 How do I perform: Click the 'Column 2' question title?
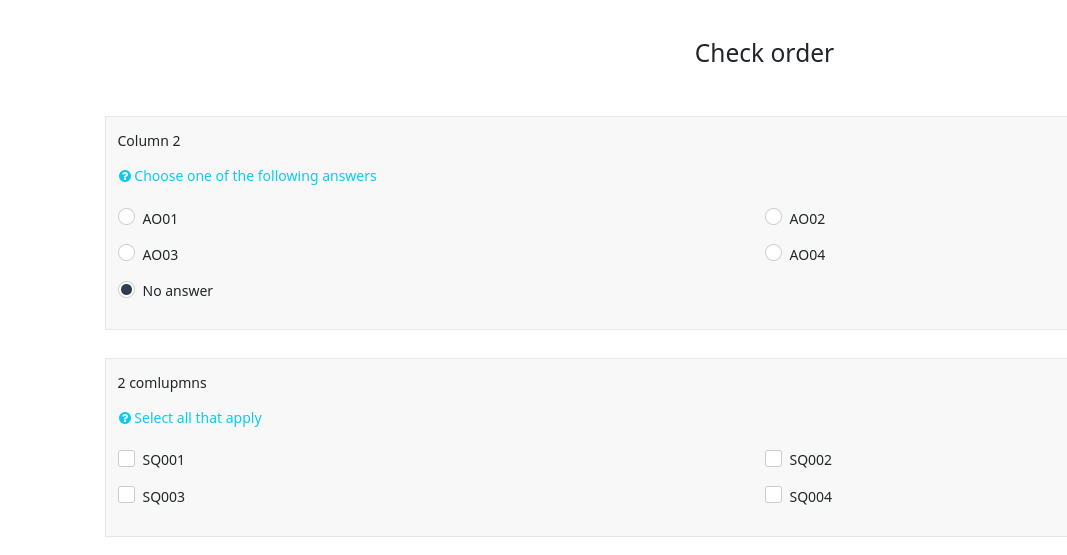(x=149, y=141)
